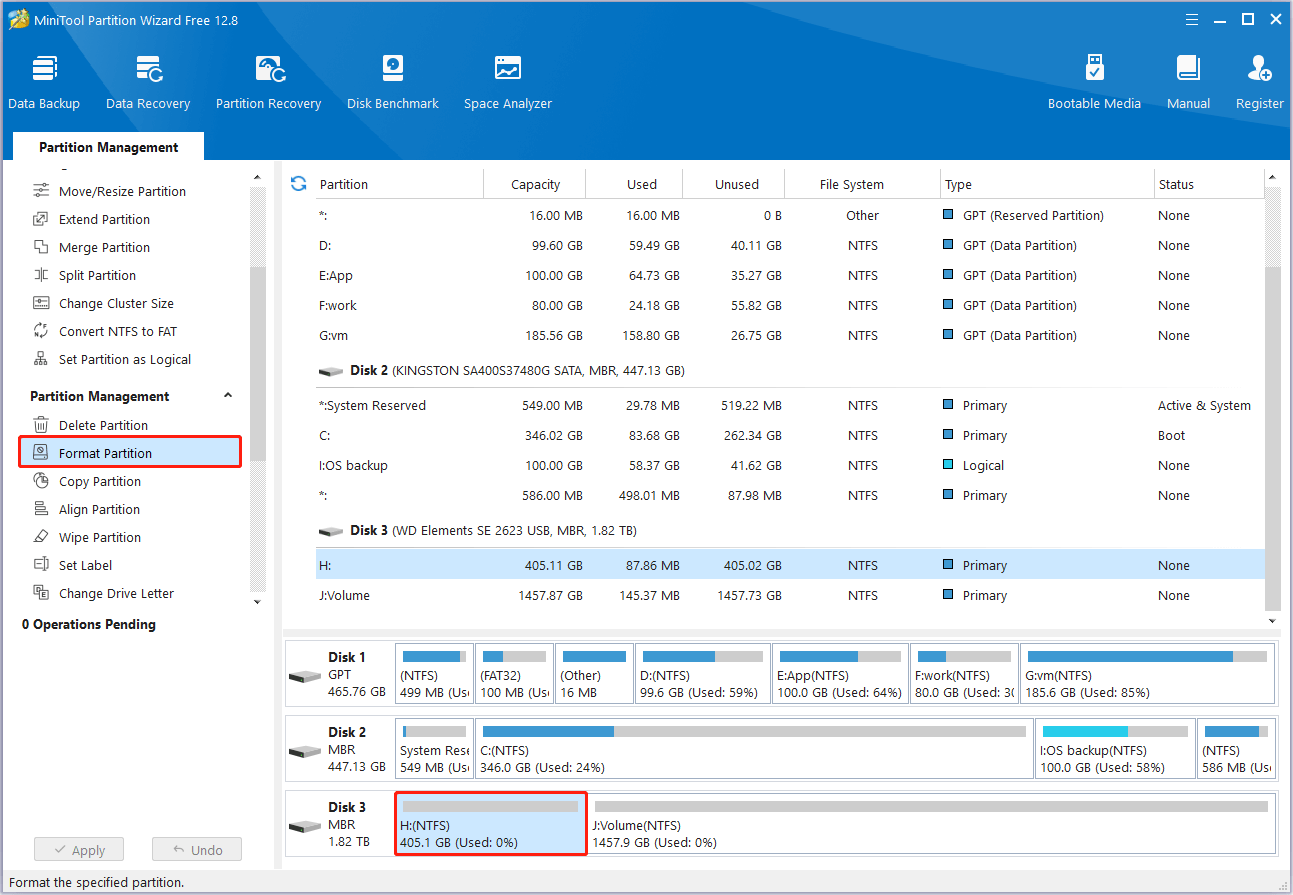Click sidebar scroll-down arrow
Screen dimensions: 1293x895
pos(257,602)
